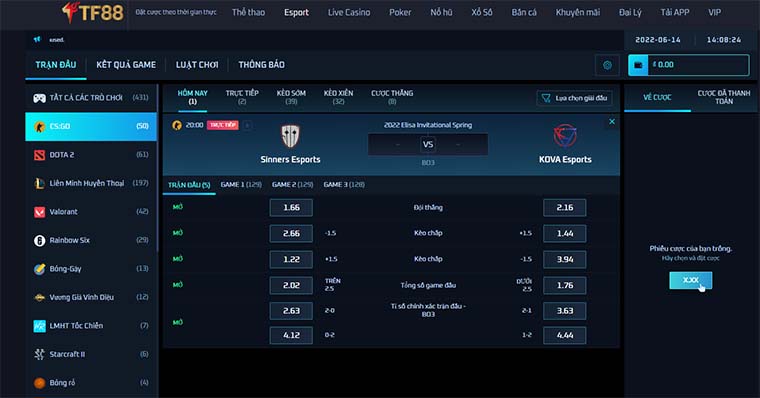Pick exact score 2-1 at 3.63
760x398 pixels.
point(565,311)
